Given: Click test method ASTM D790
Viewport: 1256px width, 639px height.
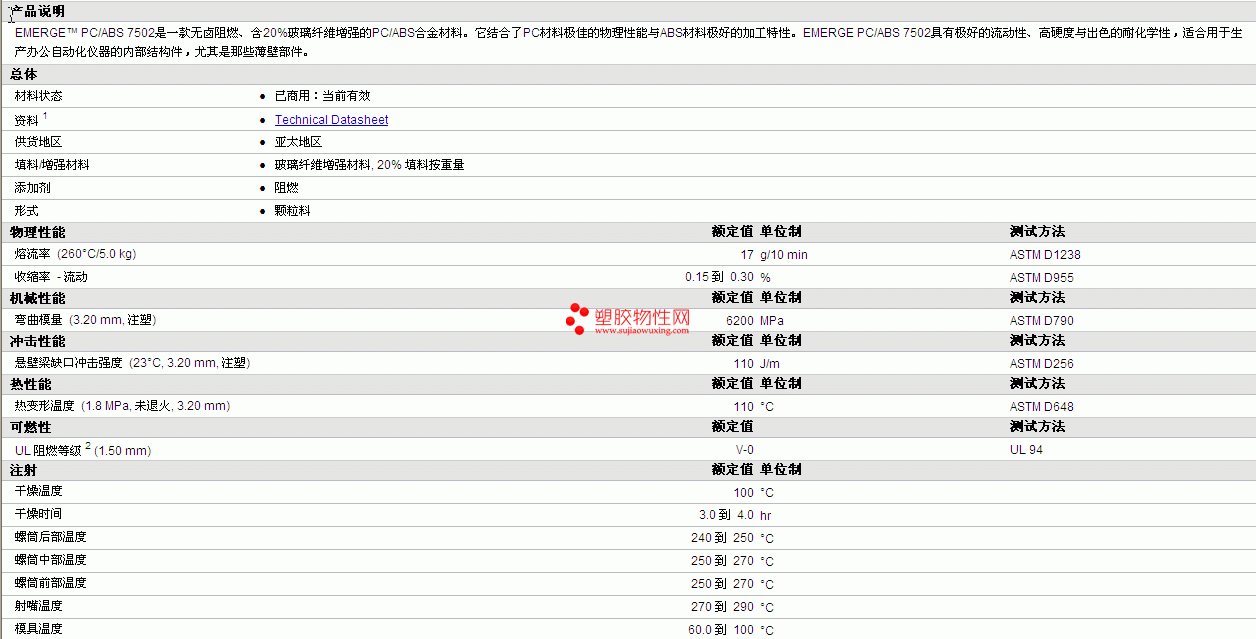Looking at the screenshot, I should pos(1042,321).
